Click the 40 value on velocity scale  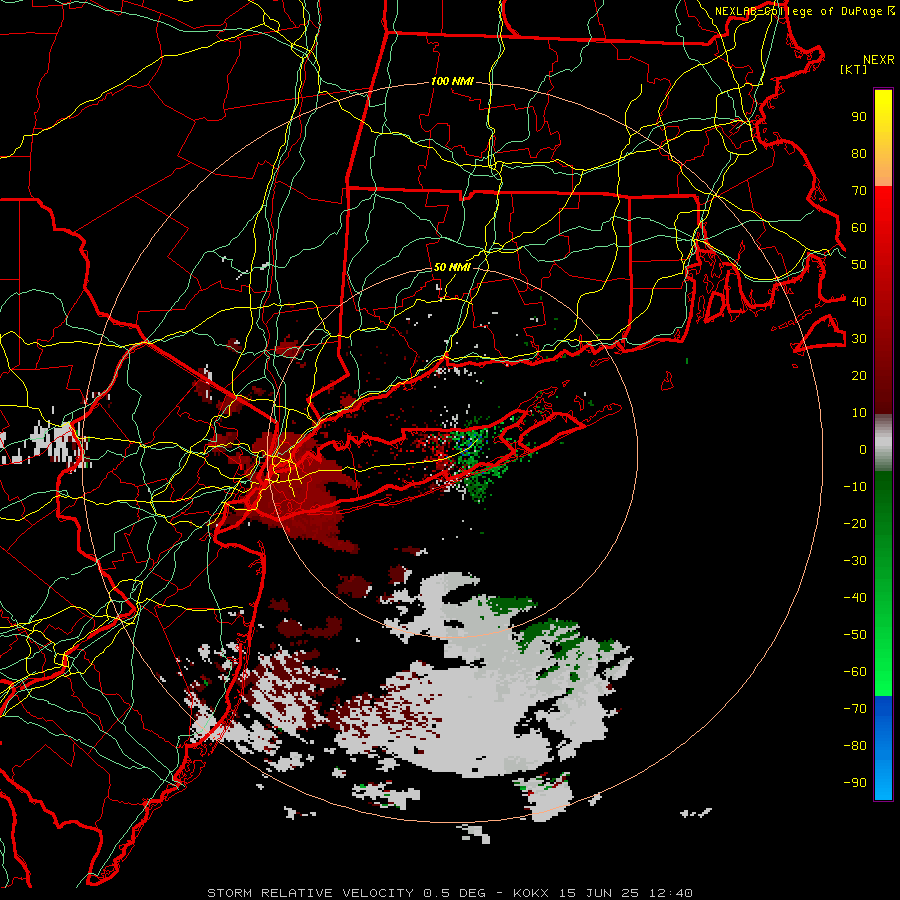point(859,302)
